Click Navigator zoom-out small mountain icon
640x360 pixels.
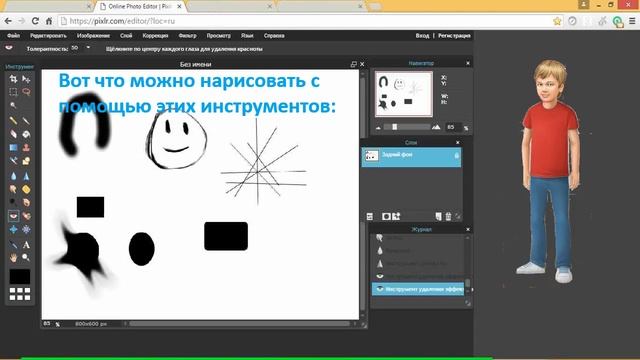point(378,128)
